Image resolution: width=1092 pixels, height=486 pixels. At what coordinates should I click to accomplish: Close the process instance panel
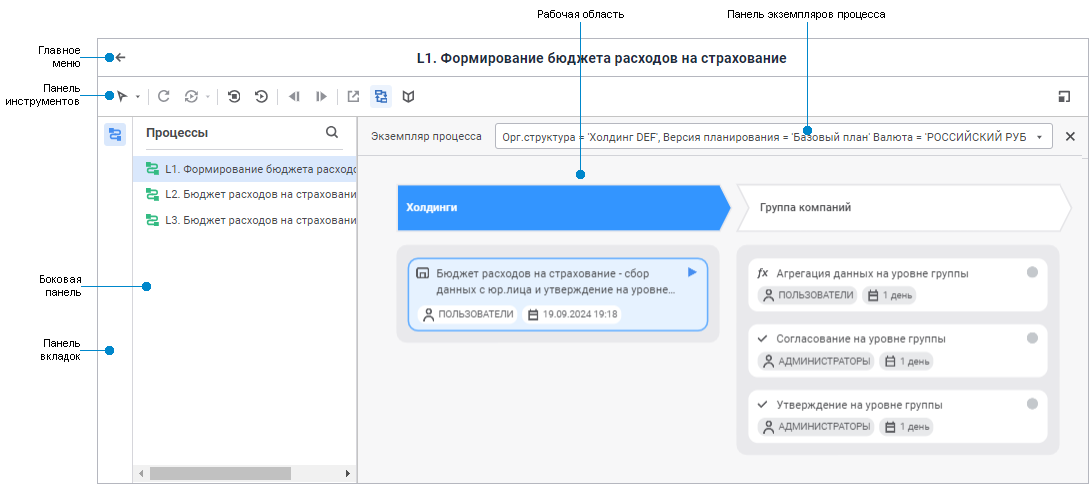pyautogui.click(x=1070, y=136)
